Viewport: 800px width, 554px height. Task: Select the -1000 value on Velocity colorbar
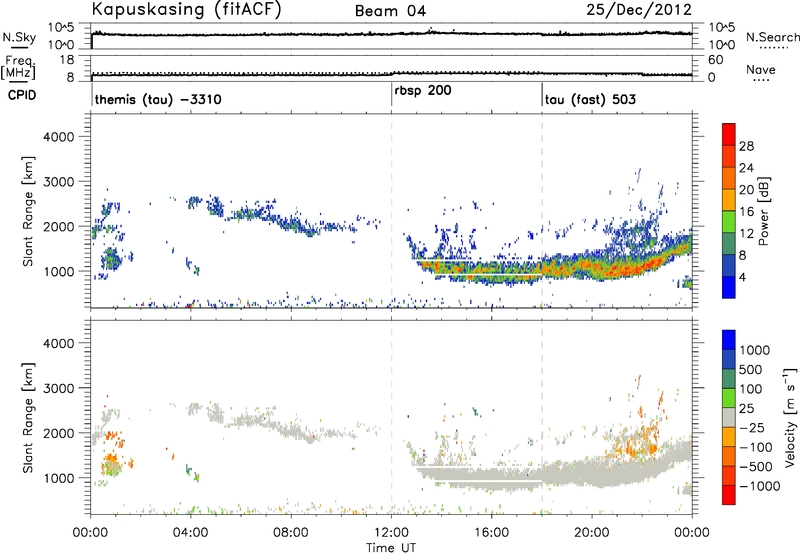760,486
